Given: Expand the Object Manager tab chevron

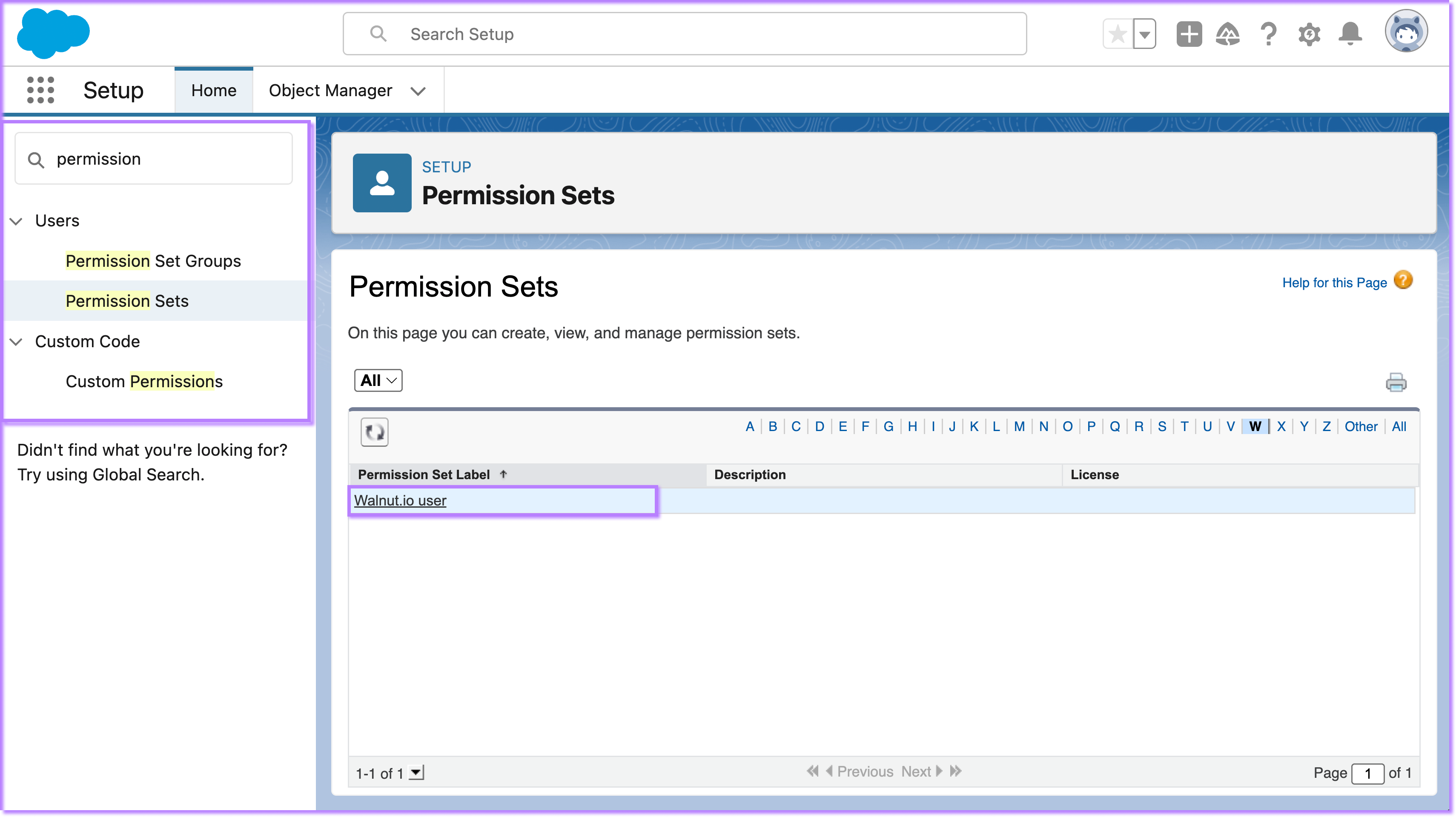Looking at the screenshot, I should 418,91.
